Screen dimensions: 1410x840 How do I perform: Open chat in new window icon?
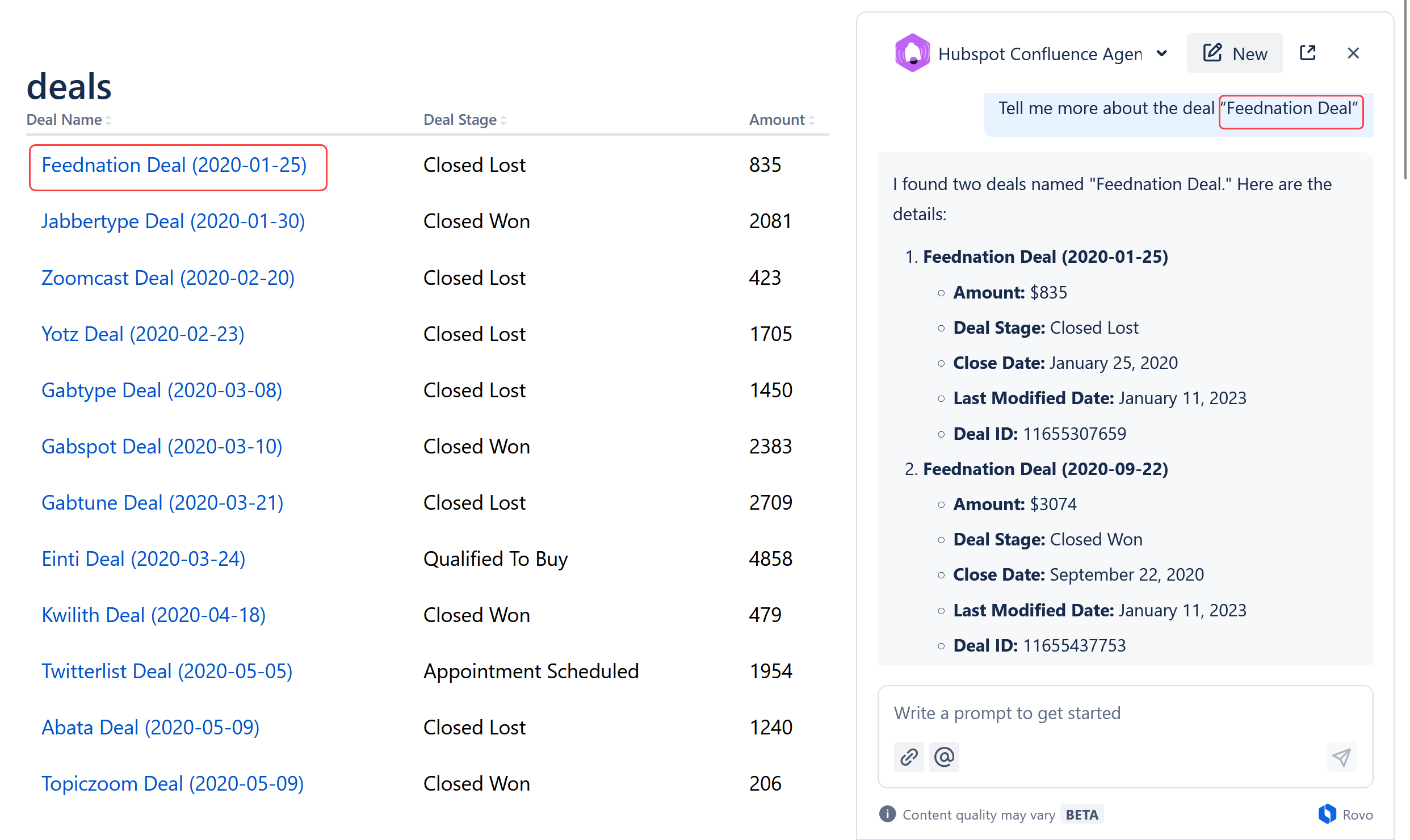(1307, 53)
